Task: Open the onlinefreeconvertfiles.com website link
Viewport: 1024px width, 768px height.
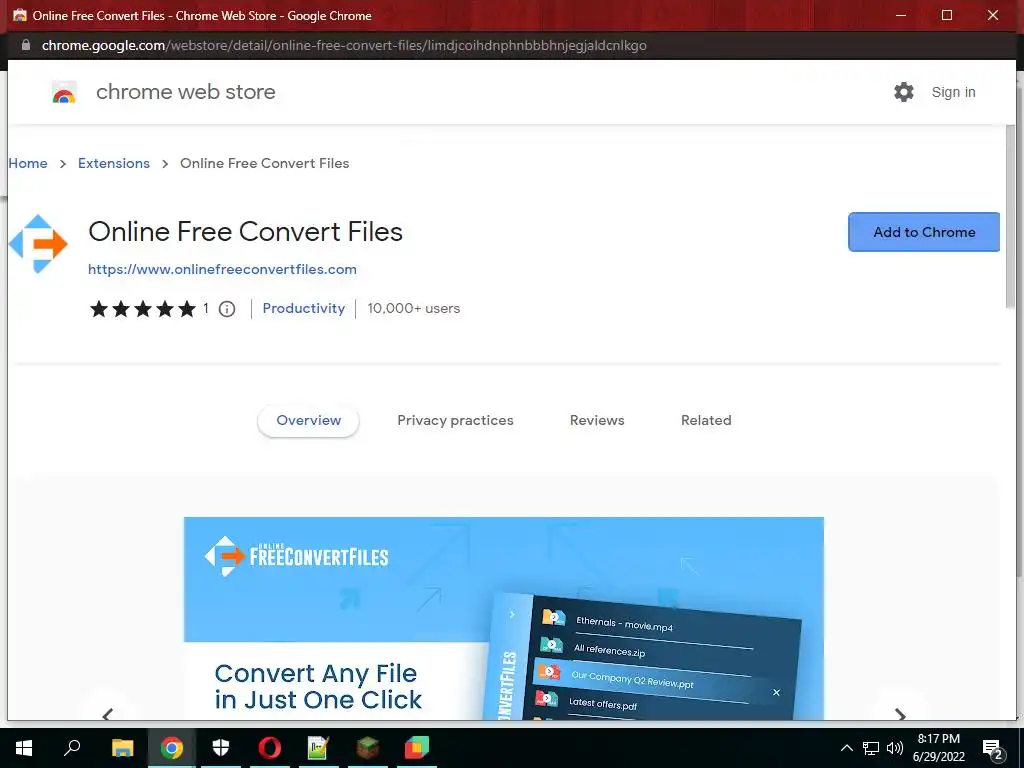Action: (x=222, y=269)
